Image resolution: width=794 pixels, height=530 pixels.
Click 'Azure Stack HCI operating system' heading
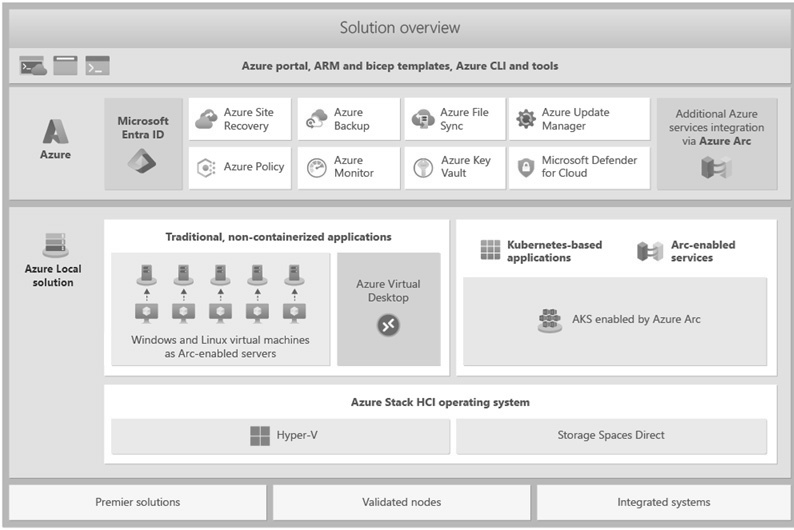pyautogui.click(x=440, y=402)
